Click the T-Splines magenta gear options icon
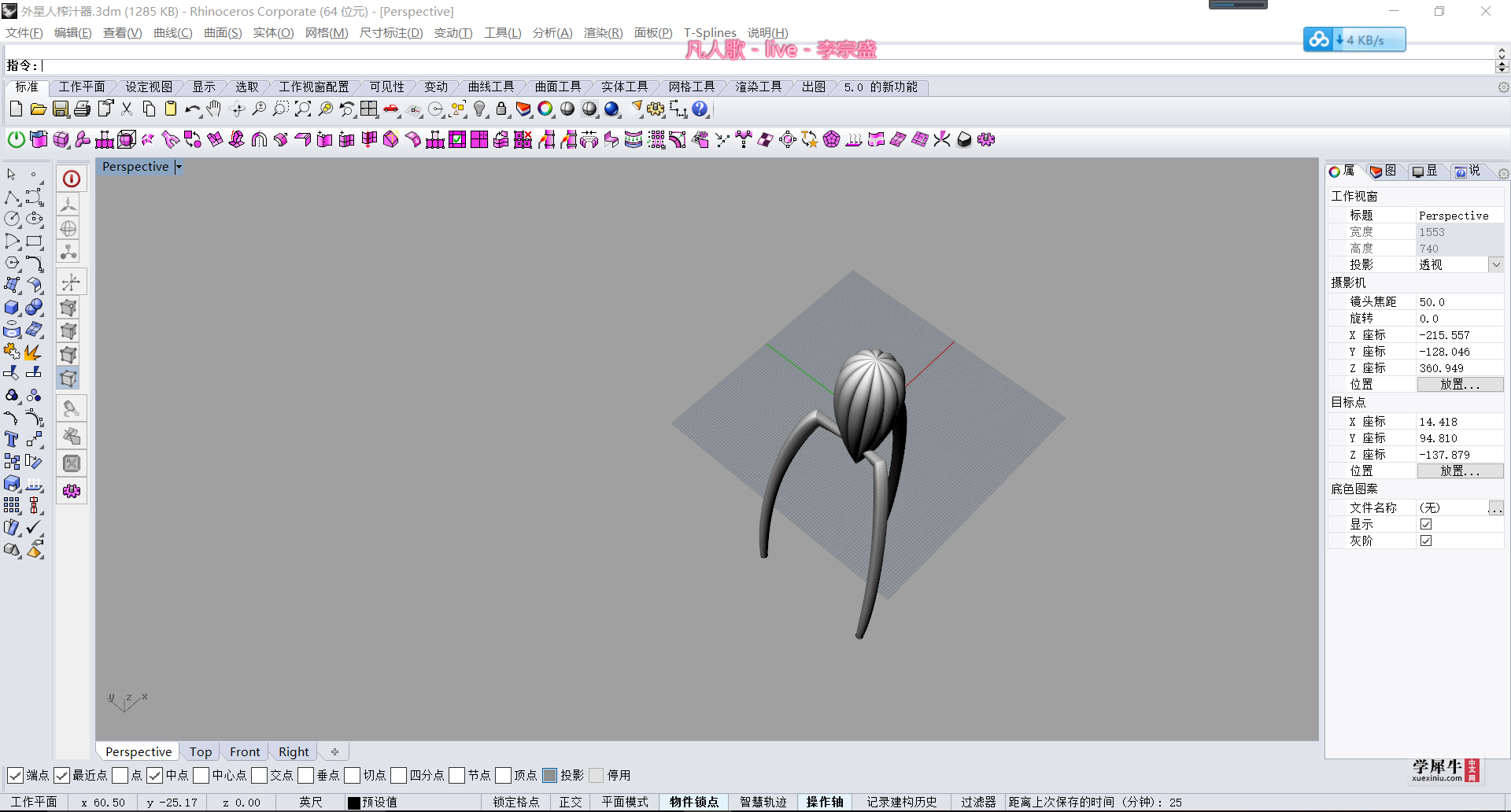This screenshot has width=1511, height=812. tap(986, 139)
